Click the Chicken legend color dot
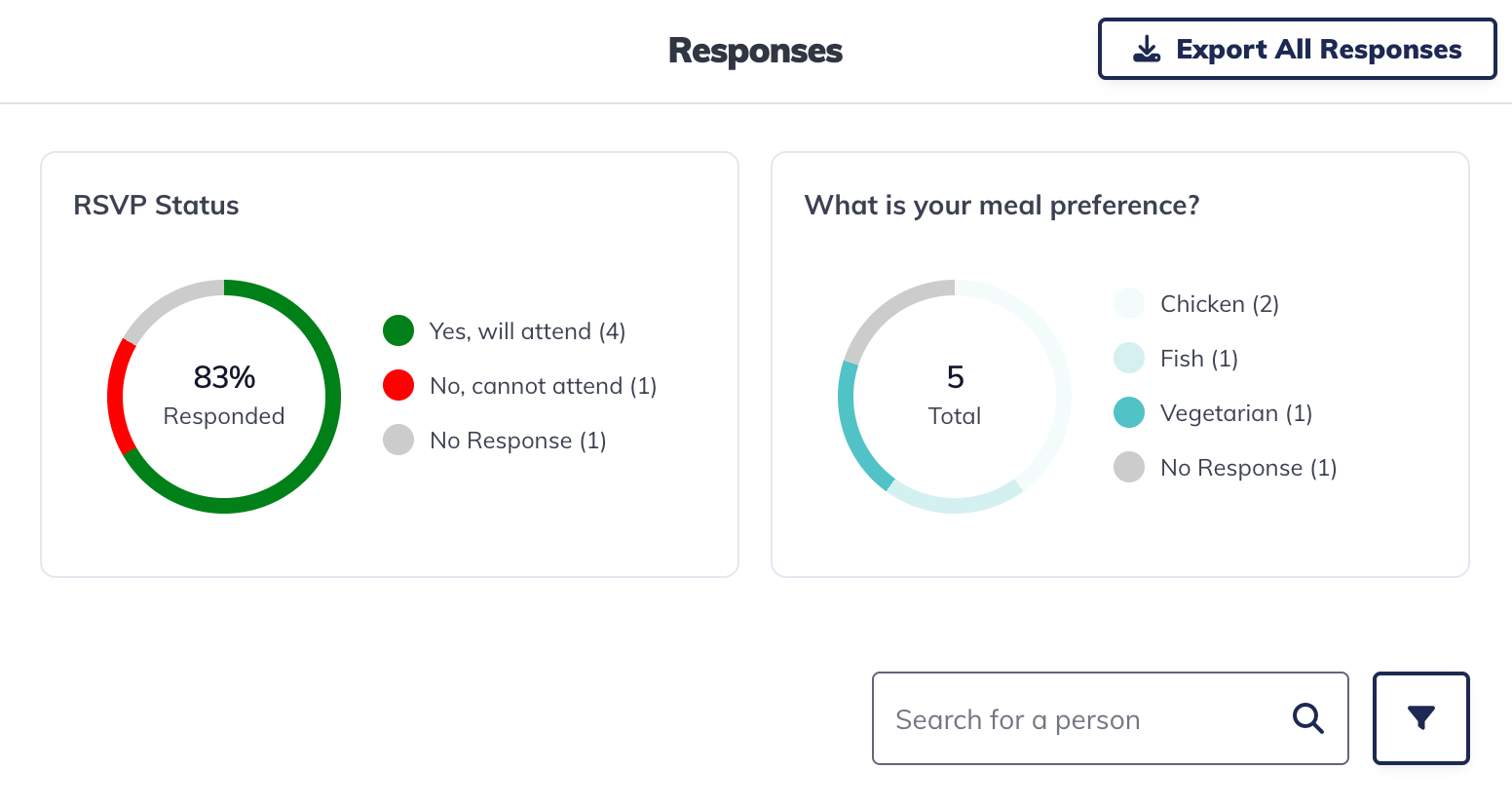1512x808 pixels. pyautogui.click(x=1129, y=304)
